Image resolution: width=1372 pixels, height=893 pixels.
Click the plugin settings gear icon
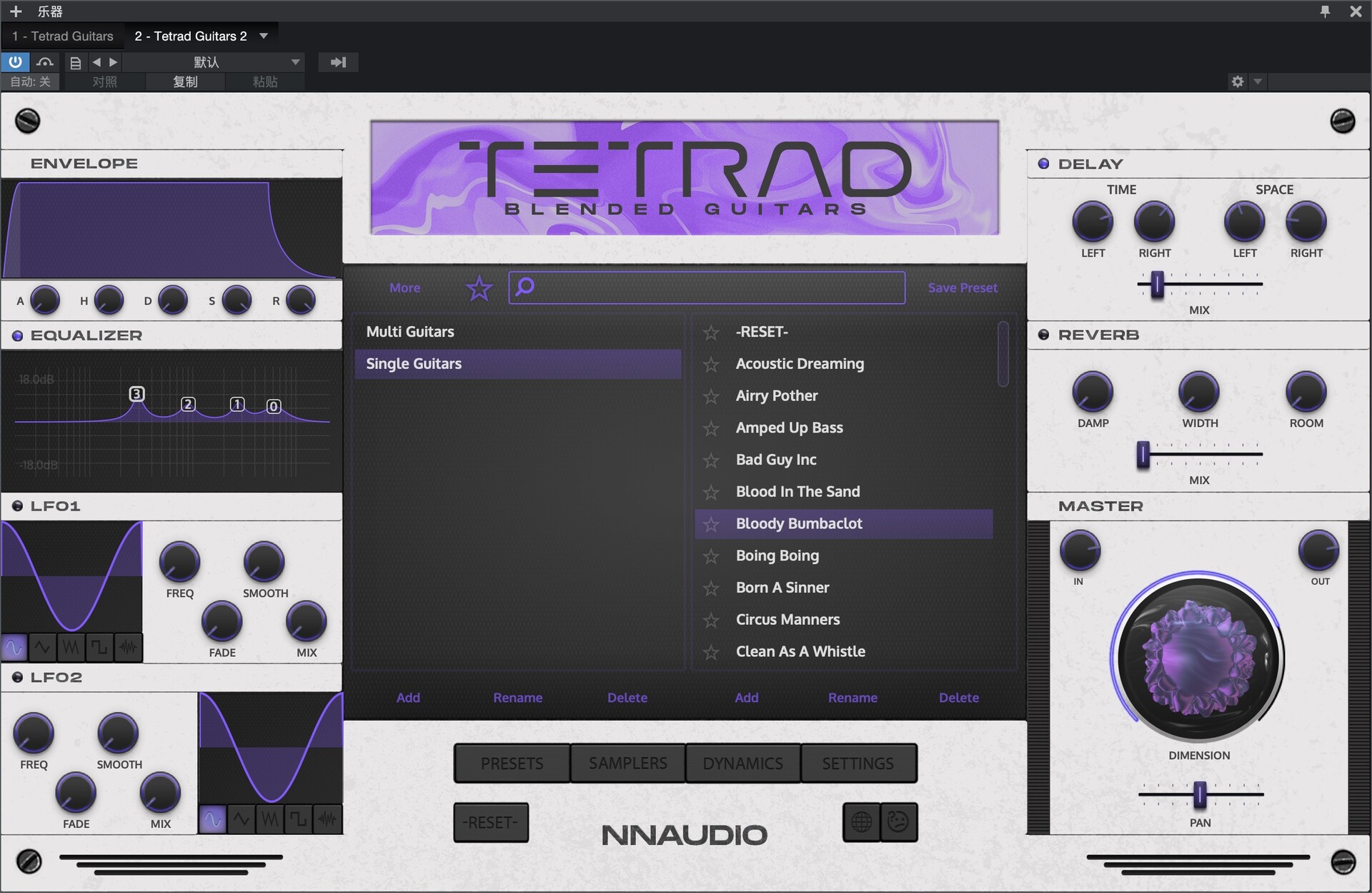(x=1238, y=82)
